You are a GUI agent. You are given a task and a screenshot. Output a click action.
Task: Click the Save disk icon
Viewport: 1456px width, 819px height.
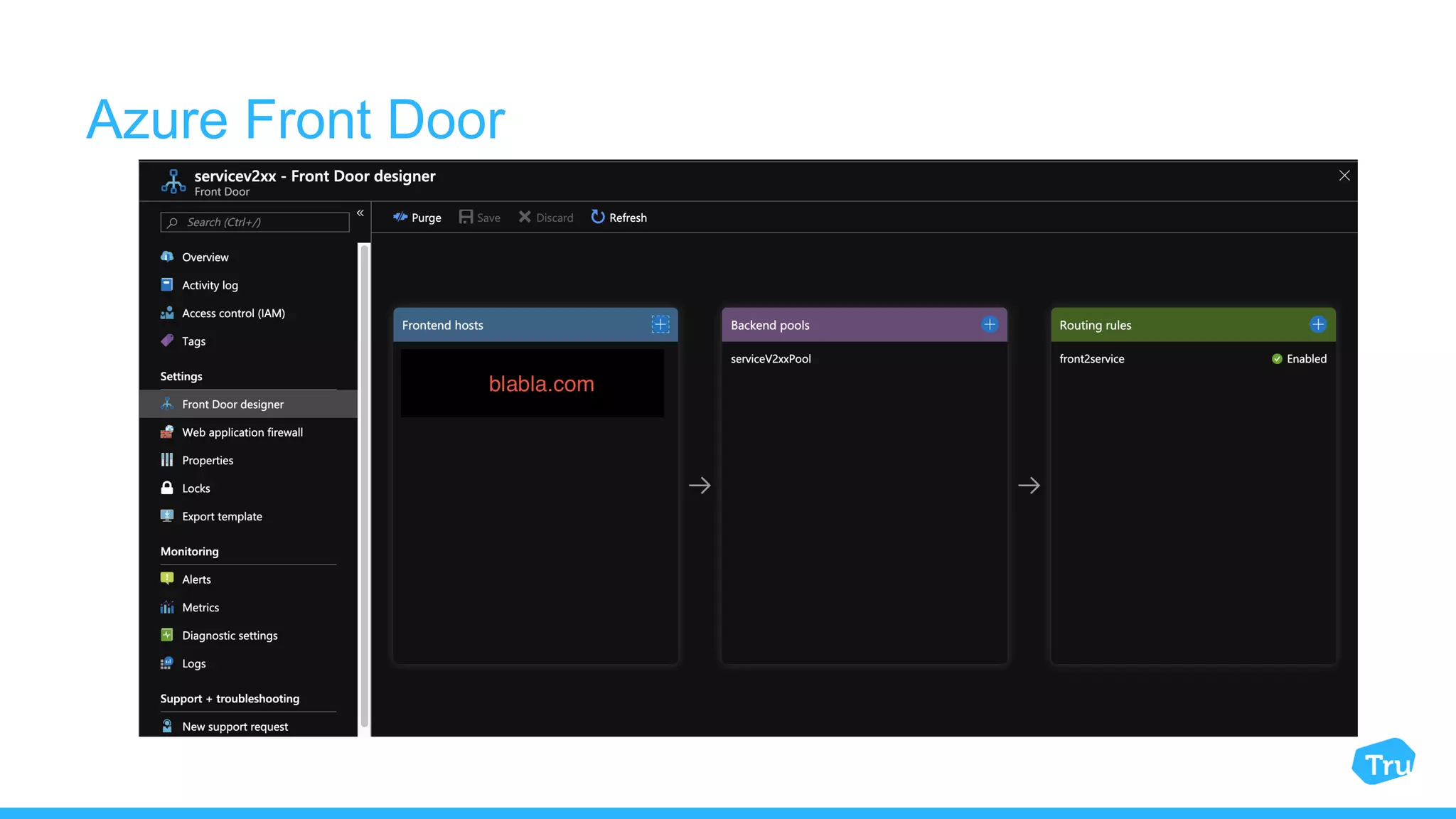pos(466,217)
